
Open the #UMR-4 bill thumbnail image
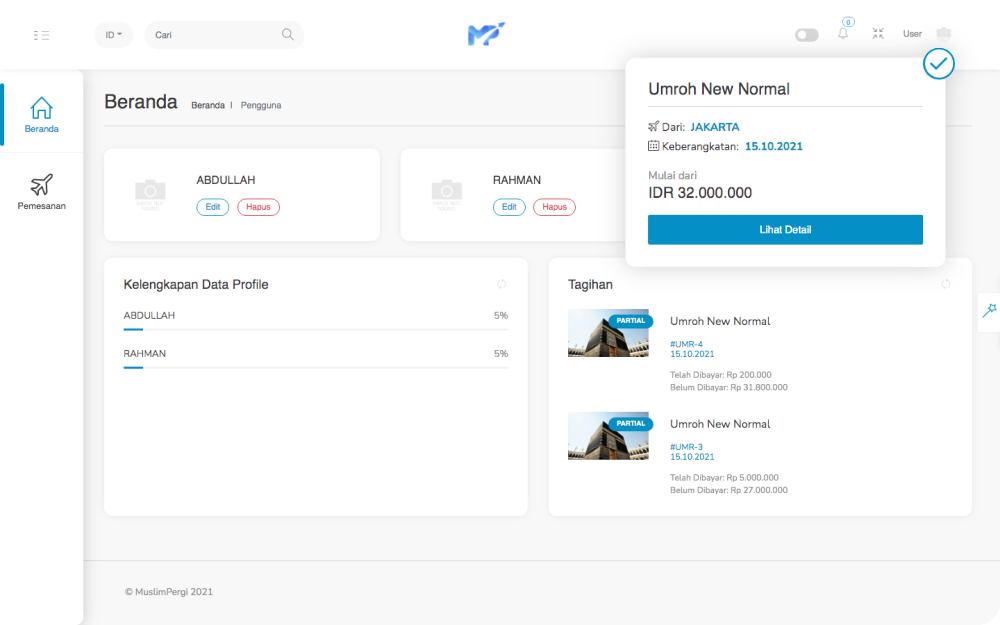tap(608, 333)
